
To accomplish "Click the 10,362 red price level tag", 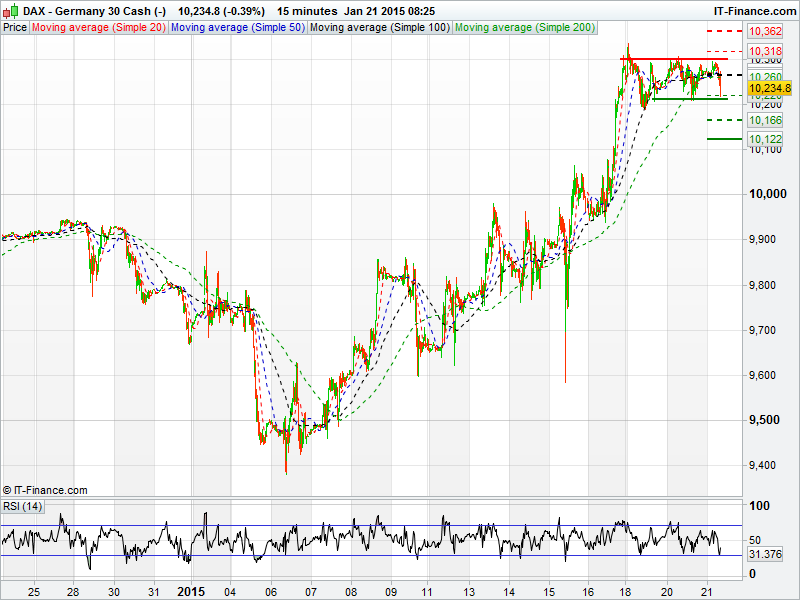I will (765, 32).
